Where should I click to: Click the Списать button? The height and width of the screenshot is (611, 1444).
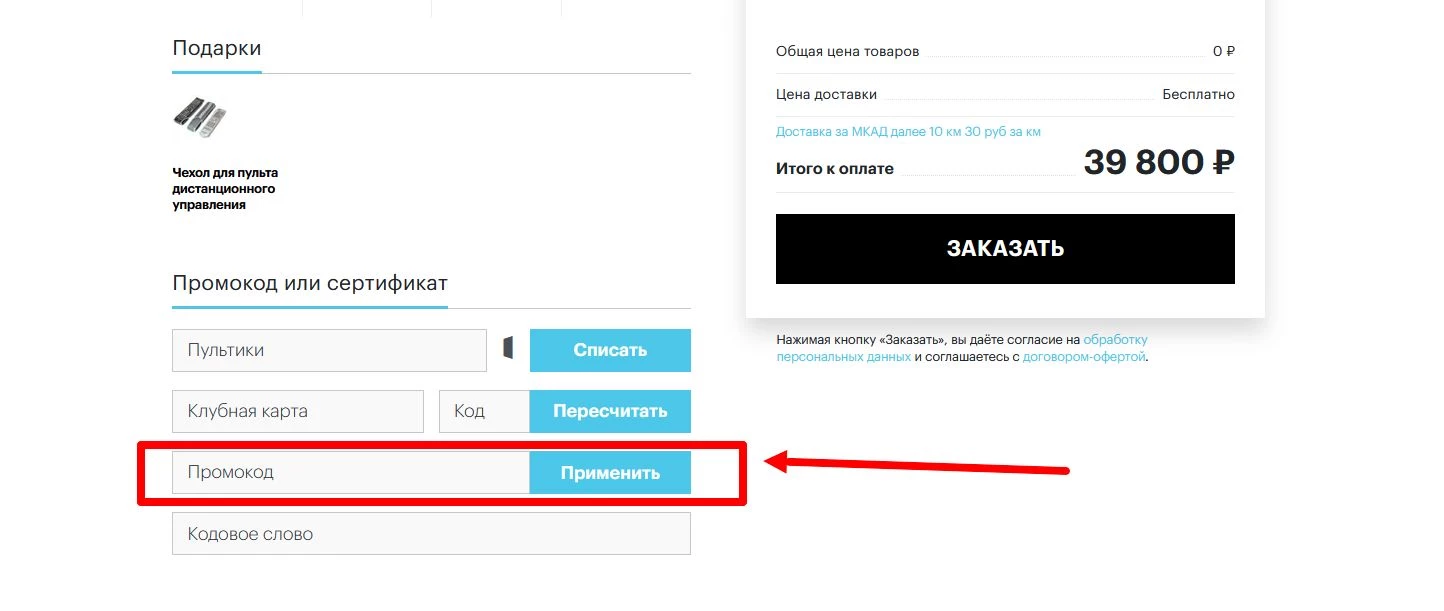pyautogui.click(x=610, y=350)
